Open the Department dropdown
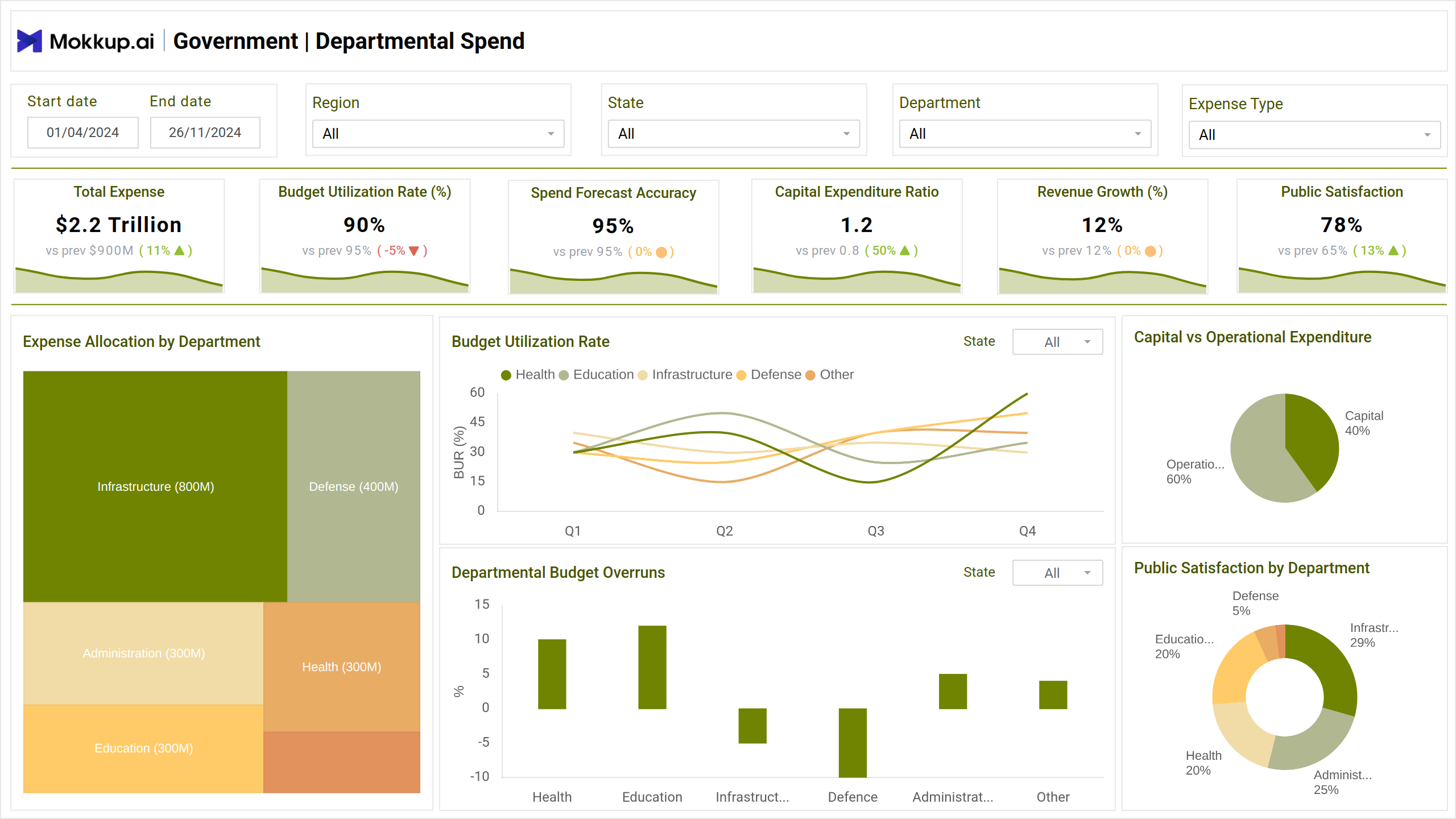Image resolution: width=1456 pixels, height=819 pixels. [1025, 134]
